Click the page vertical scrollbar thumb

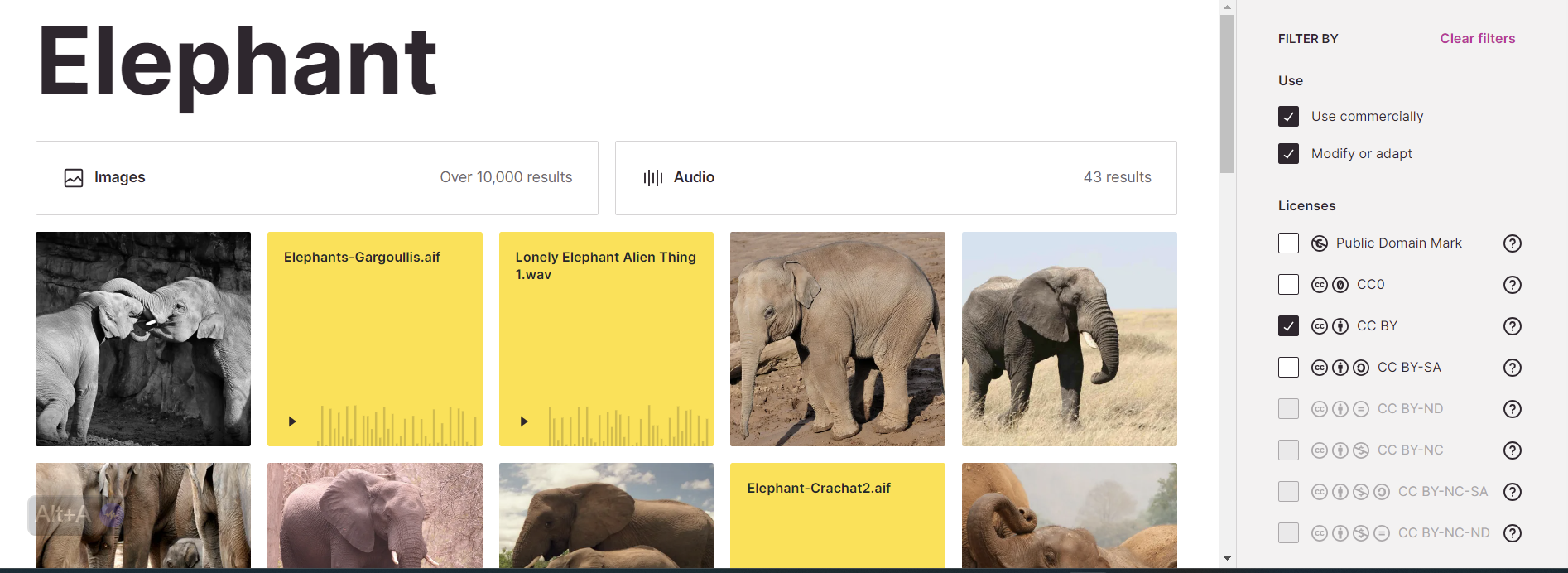[1227, 93]
